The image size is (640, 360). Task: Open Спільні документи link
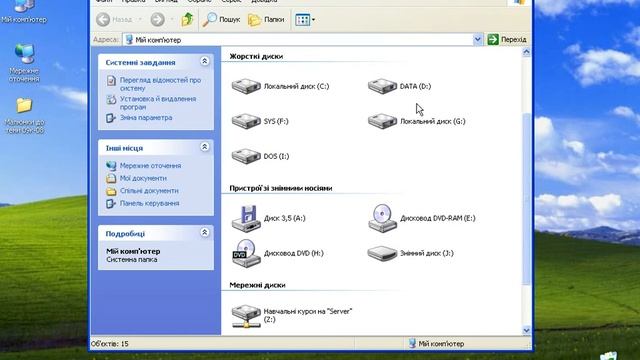click(149, 191)
